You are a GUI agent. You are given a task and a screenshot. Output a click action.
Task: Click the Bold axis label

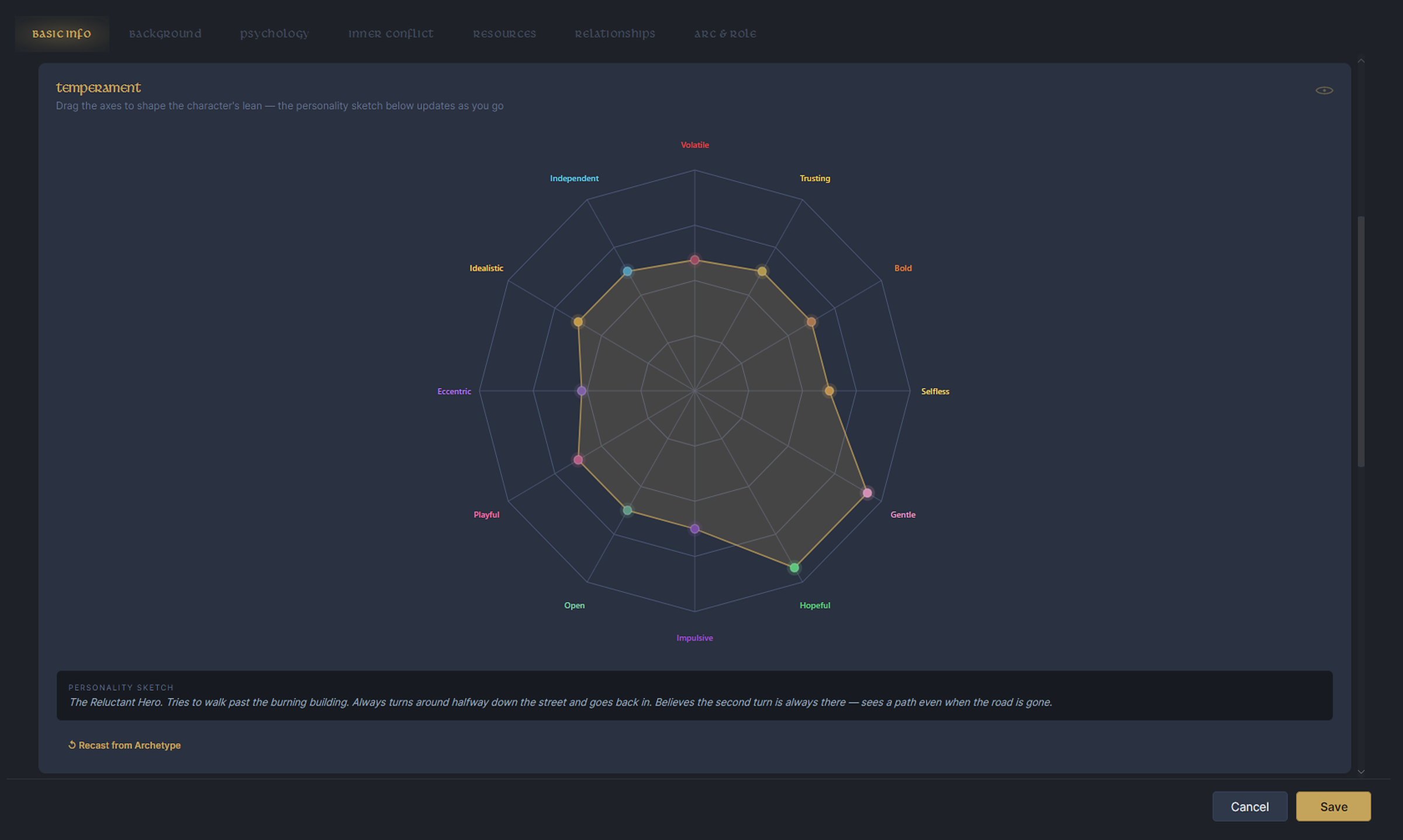(x=903, y=268)
